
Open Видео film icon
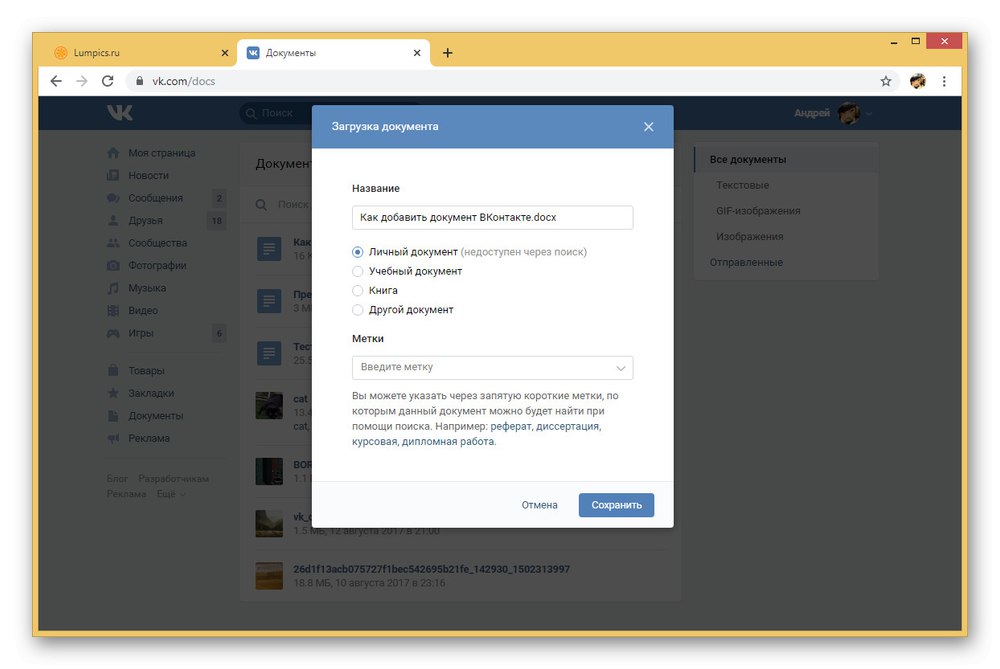(x=113, y=311)
